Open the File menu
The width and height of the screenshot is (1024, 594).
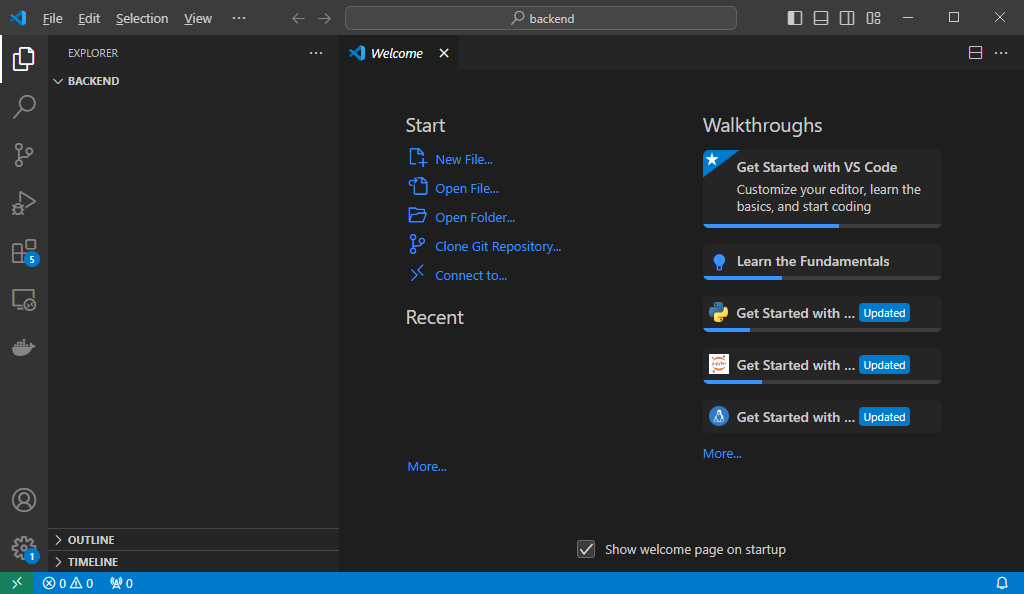52,18
